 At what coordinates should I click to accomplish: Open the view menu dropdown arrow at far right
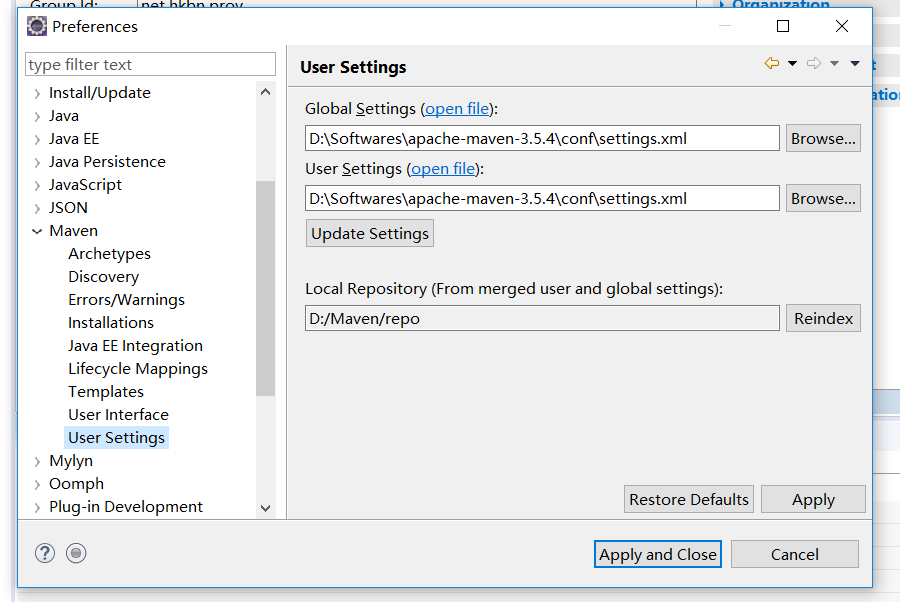click(855, 64)
